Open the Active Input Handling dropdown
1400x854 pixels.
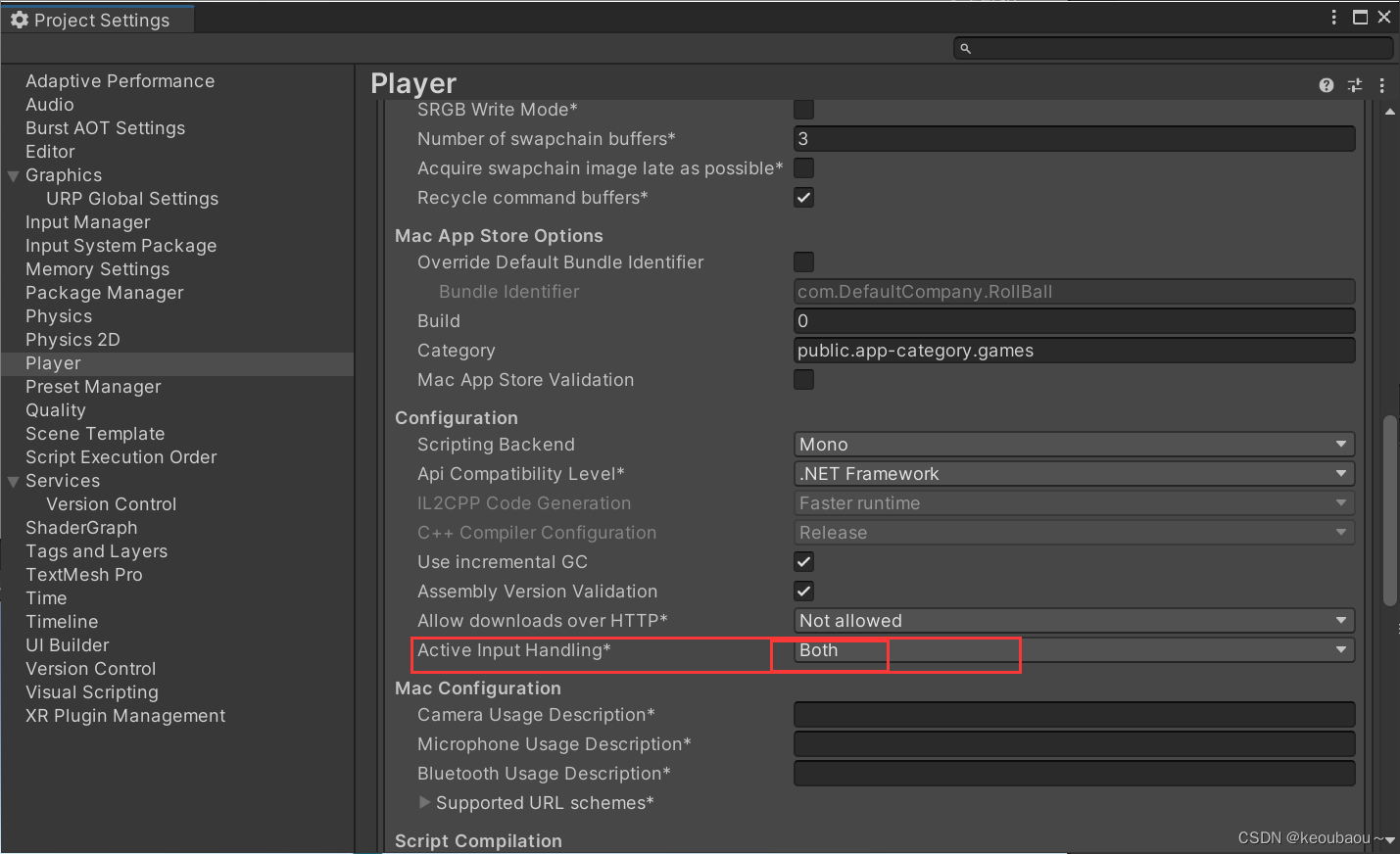tap(1074, 649)
